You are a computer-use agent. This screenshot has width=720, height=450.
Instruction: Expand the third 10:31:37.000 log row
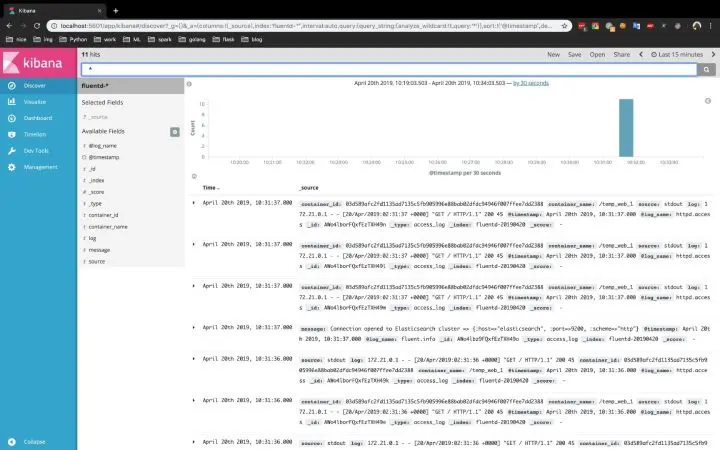click(x=193, y=286)
